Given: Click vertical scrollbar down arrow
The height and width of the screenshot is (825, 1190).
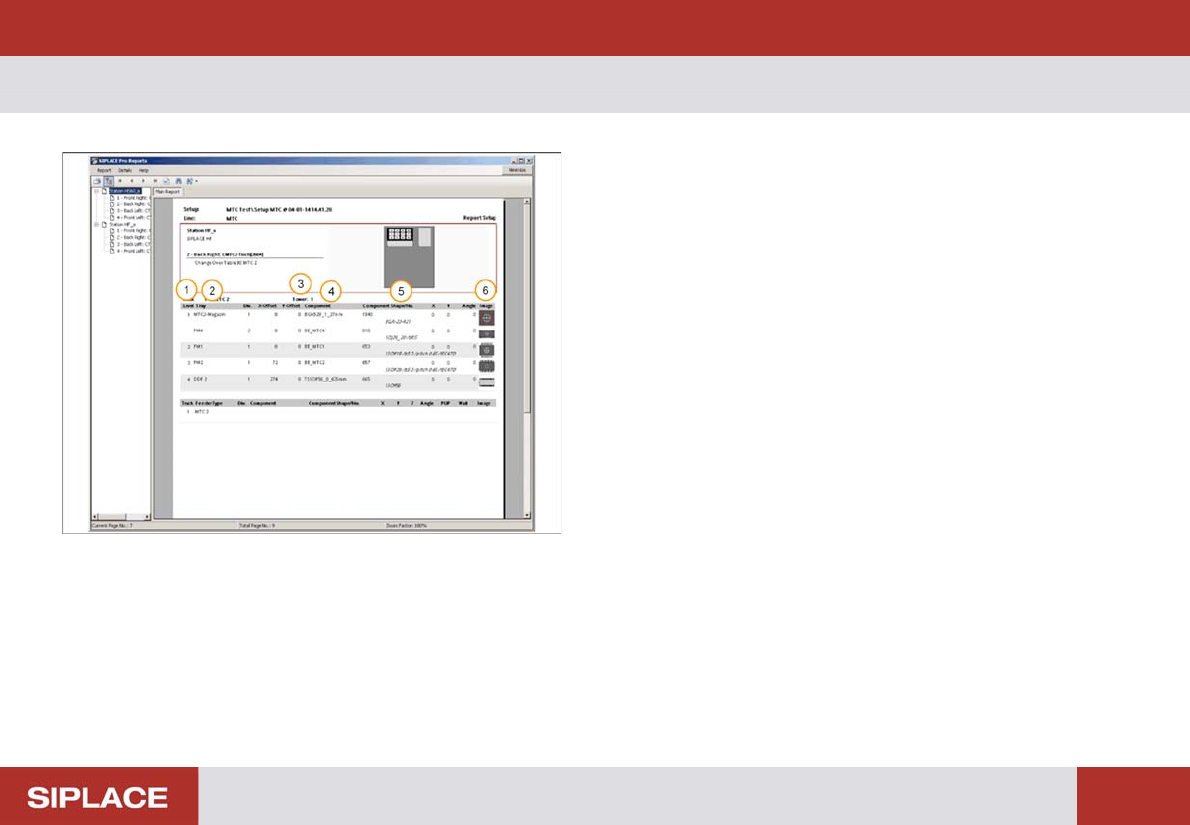Looking at the screenshot, I should 527,515.
